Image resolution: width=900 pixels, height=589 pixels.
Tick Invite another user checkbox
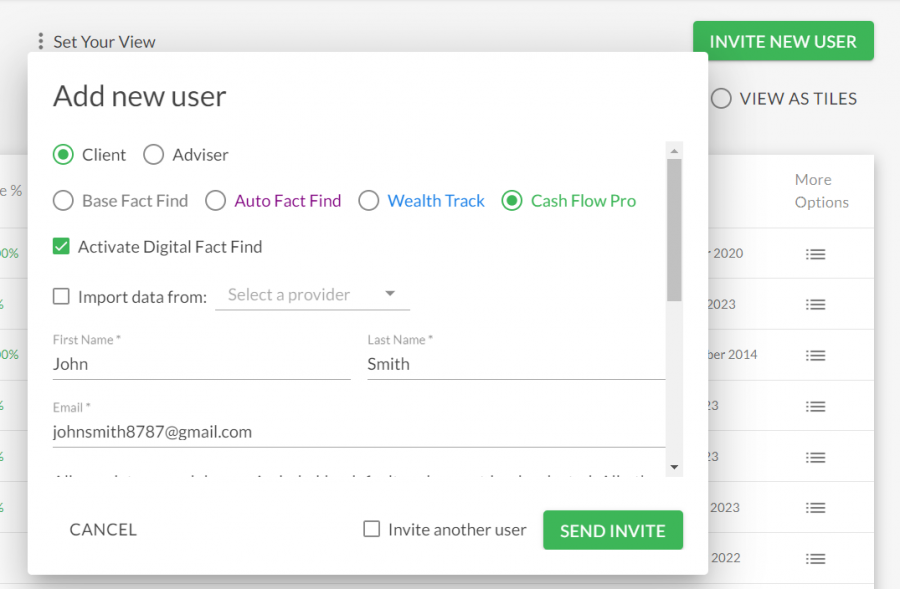click(x=371, y=529)
